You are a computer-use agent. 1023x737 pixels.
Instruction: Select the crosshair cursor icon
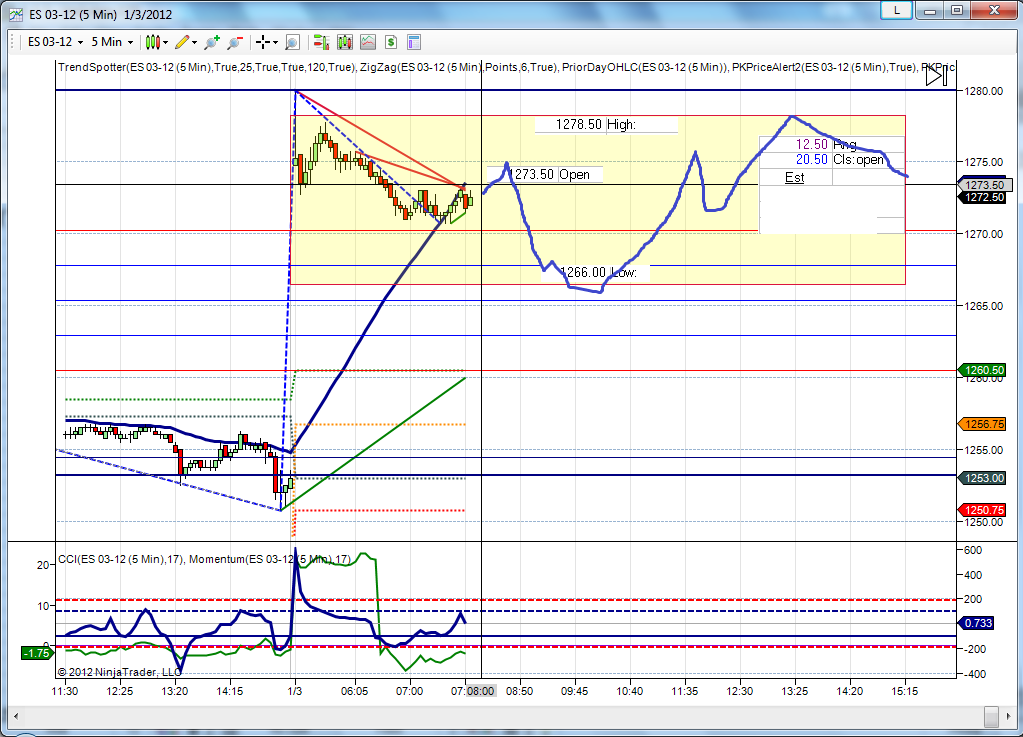(x=263, y=42)
